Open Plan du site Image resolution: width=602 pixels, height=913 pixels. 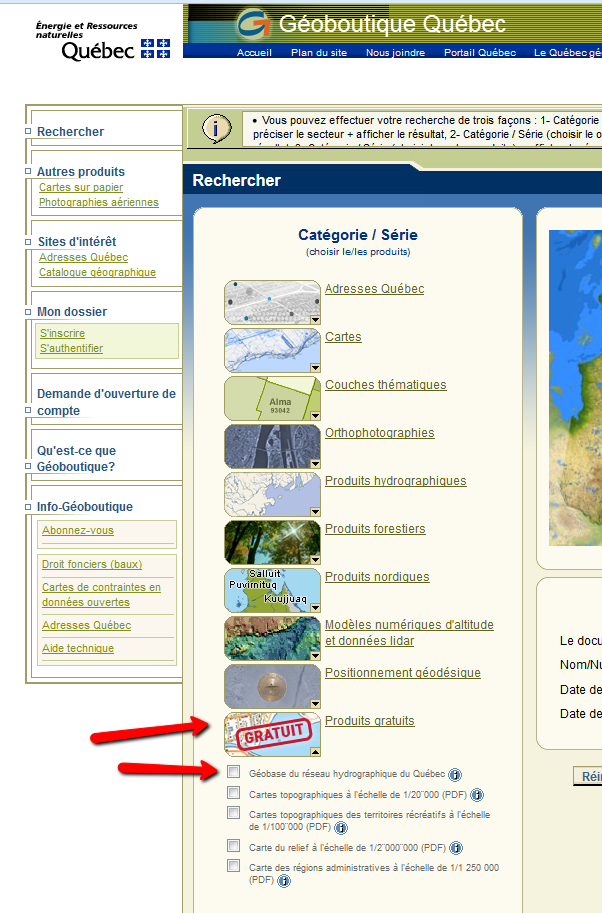[319, 52]
